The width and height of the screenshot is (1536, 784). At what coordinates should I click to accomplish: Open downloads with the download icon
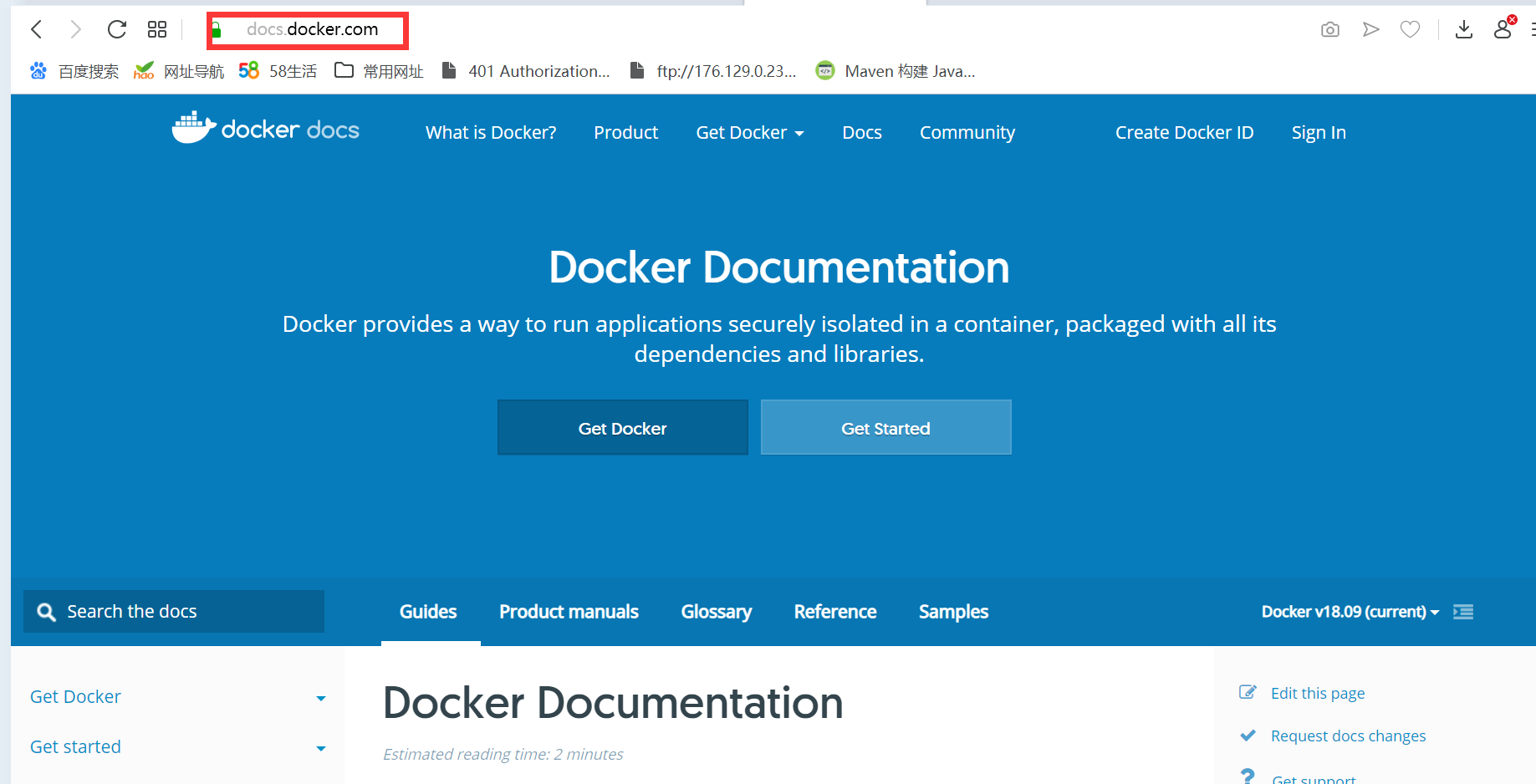click(x=1464, y=30)
